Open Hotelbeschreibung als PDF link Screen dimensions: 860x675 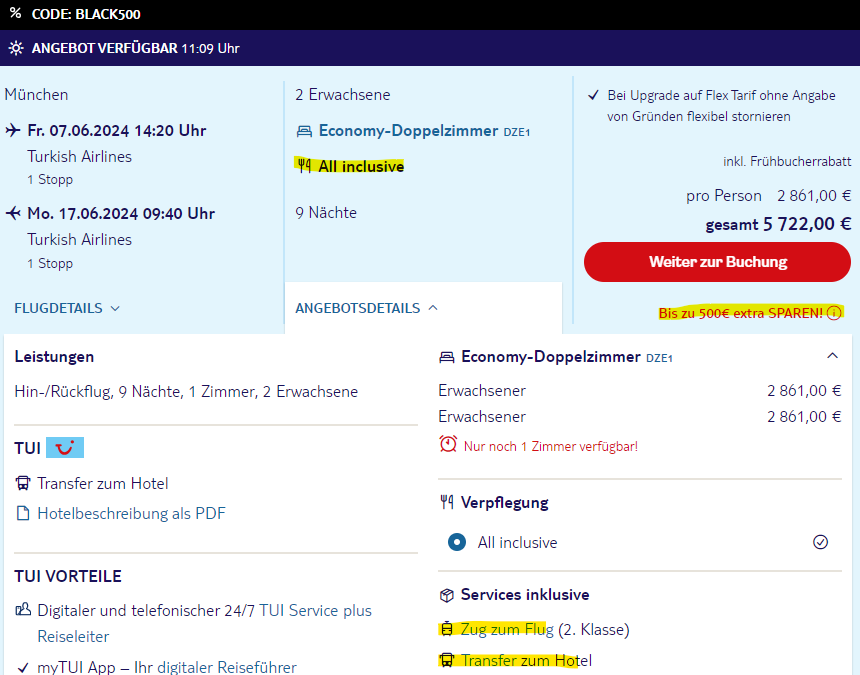click(131, 513)
